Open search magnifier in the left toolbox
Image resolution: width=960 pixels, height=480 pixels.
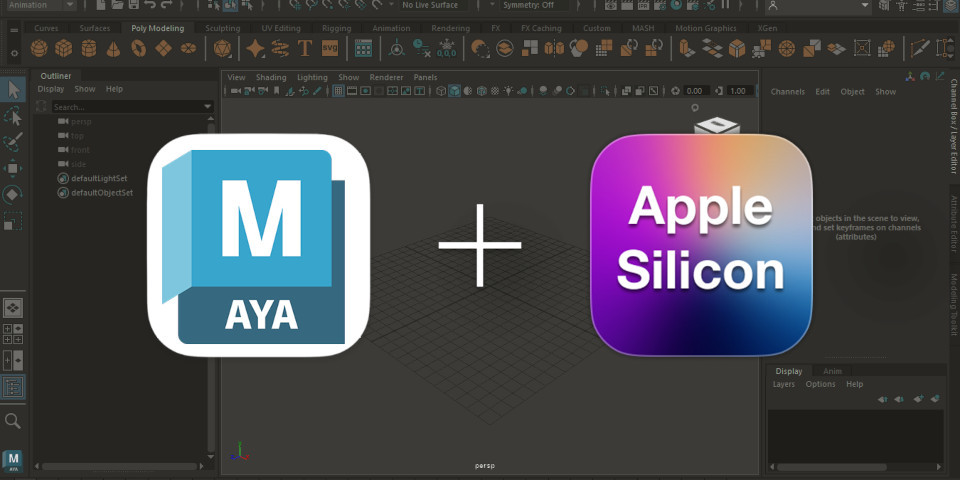[13, 421]
